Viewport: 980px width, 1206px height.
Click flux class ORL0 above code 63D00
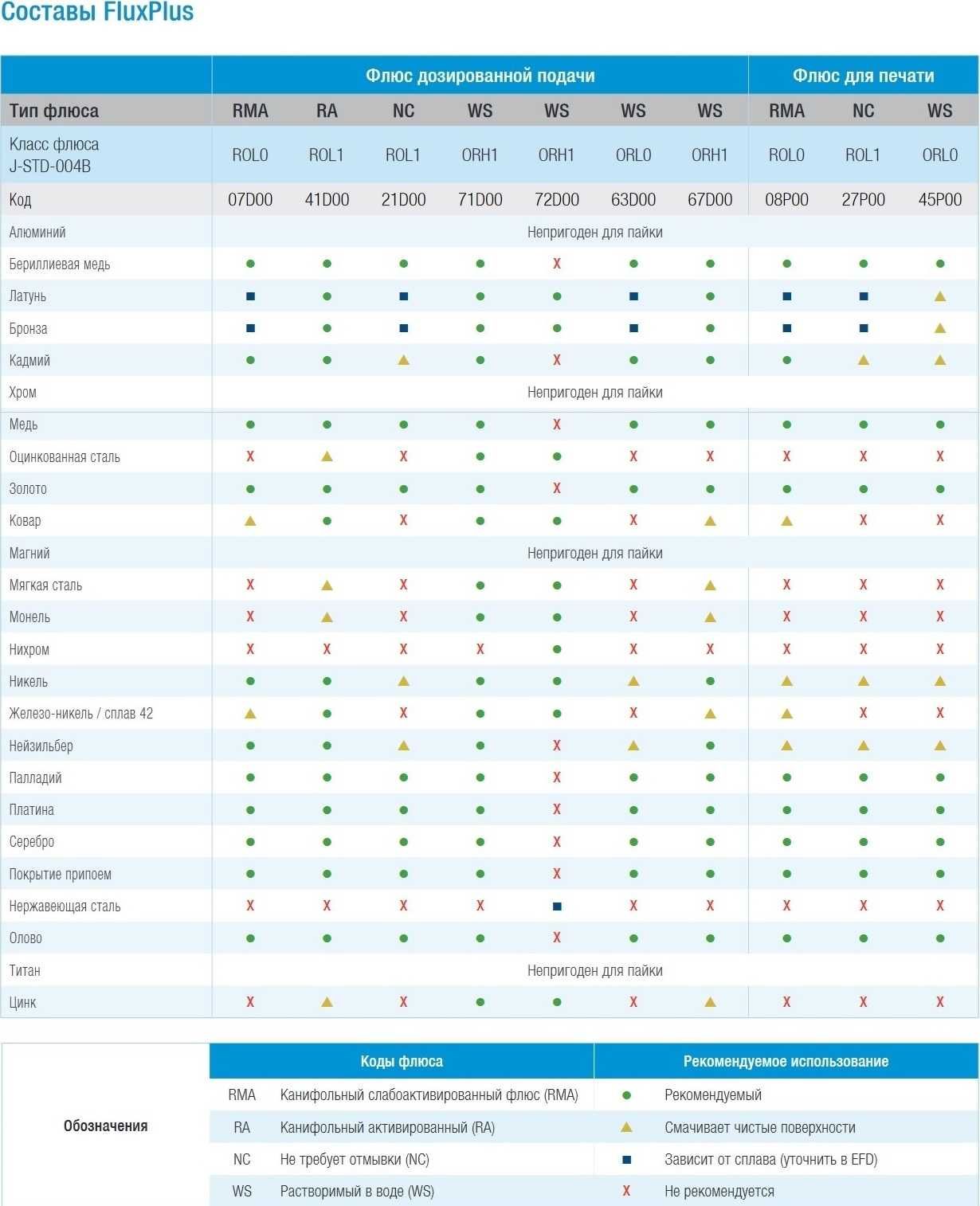633,155
